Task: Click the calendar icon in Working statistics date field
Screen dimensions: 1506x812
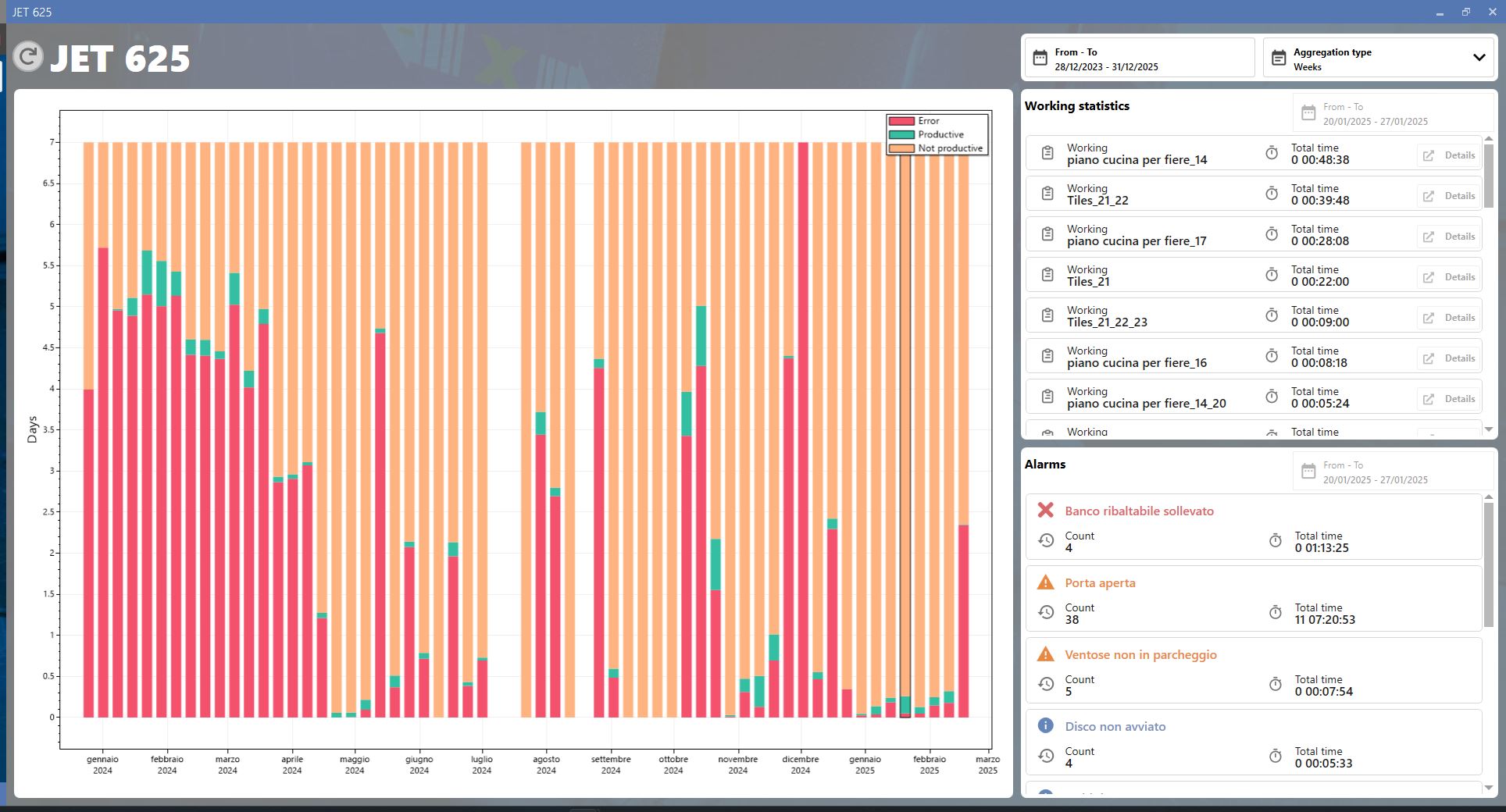Action: 1308,114
